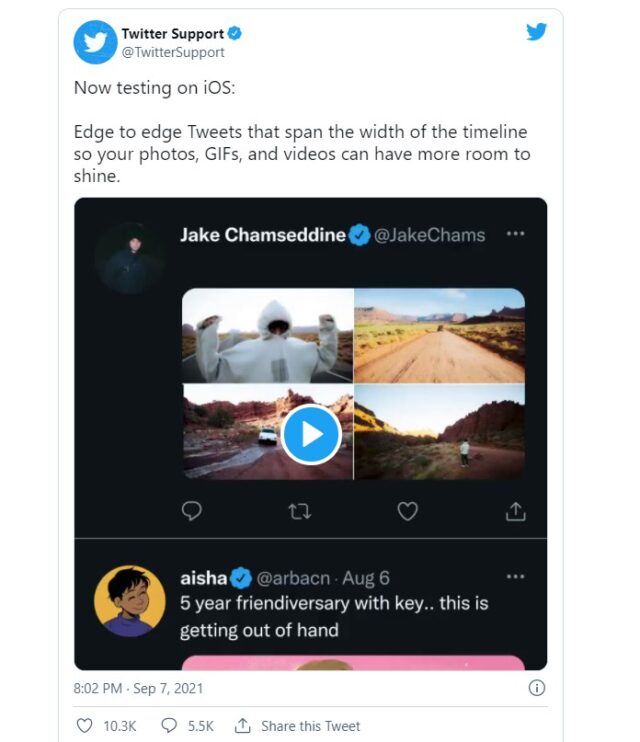640x742 pixels.
Task: Open the white hoodie photo thumbnail
Action: tap(268, 335)
